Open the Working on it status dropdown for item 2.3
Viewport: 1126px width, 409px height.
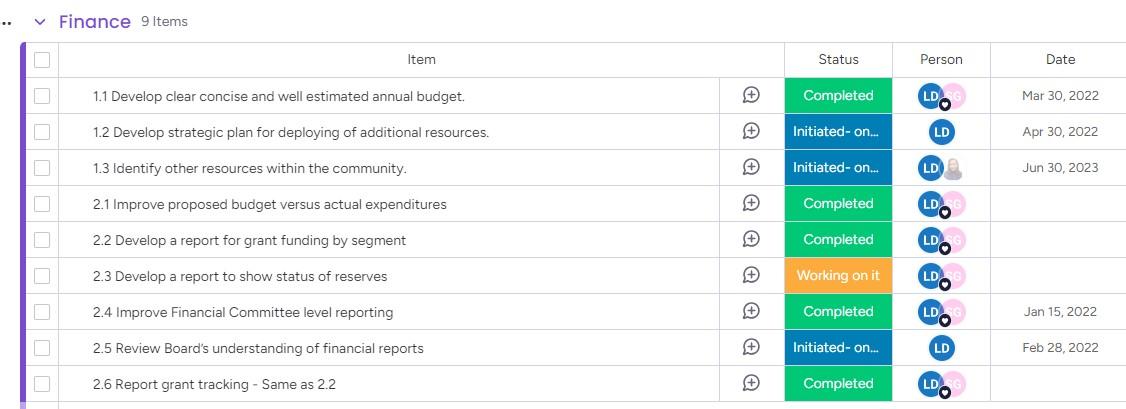[838, 276]
